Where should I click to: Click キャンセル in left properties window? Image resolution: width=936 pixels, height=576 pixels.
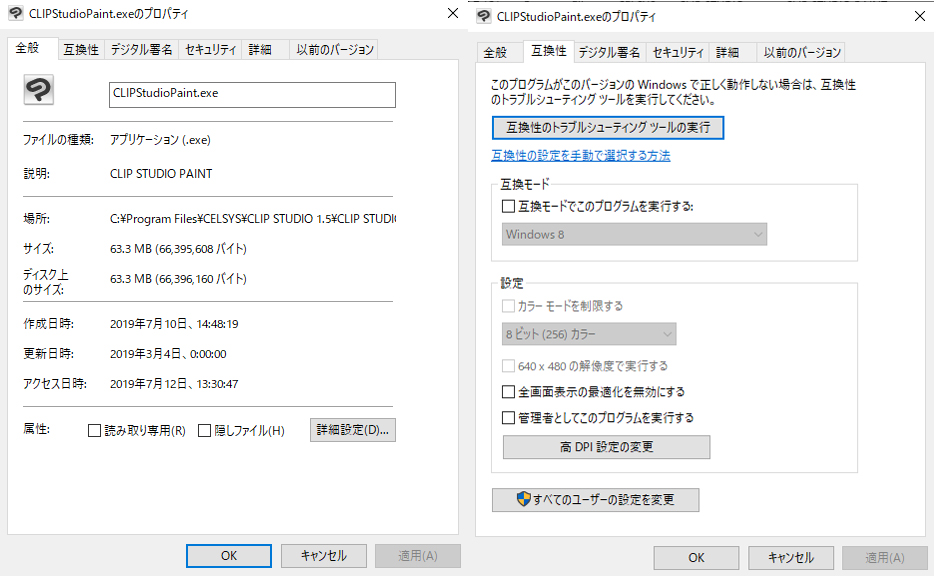click(x=324, y=556)
